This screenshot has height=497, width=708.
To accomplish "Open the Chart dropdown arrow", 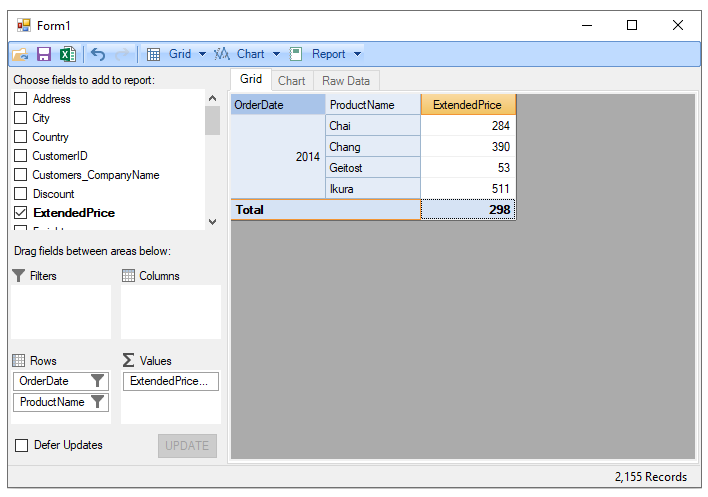I will coord(276,54).
